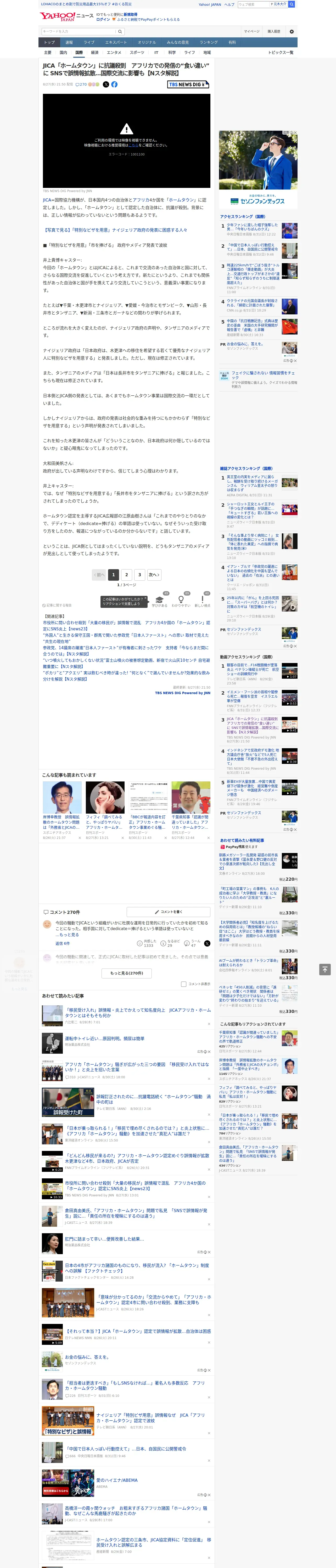Screen dimensions: 336x1568
Task: Open フィフィ recommended article thumbnail
Action: click(x=105, y=797)
